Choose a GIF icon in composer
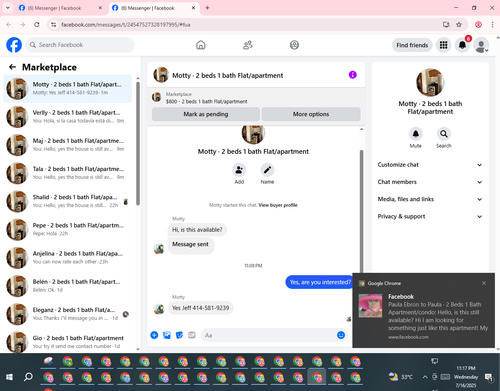 pyautogui.click(x=192, y=335)
